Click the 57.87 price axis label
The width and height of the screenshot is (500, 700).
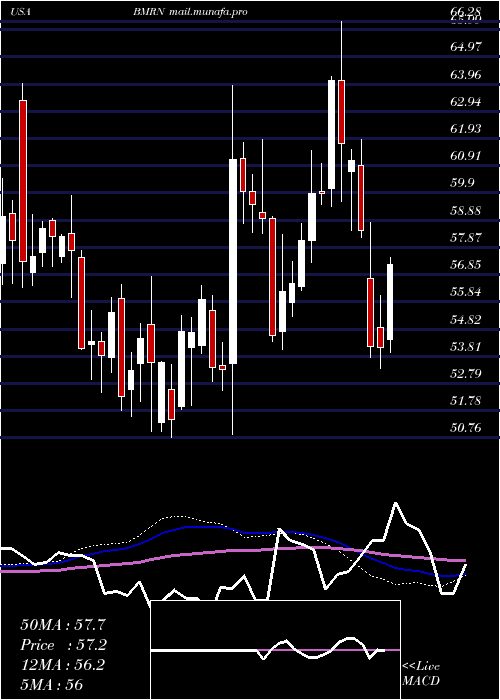tap(466, 238)
